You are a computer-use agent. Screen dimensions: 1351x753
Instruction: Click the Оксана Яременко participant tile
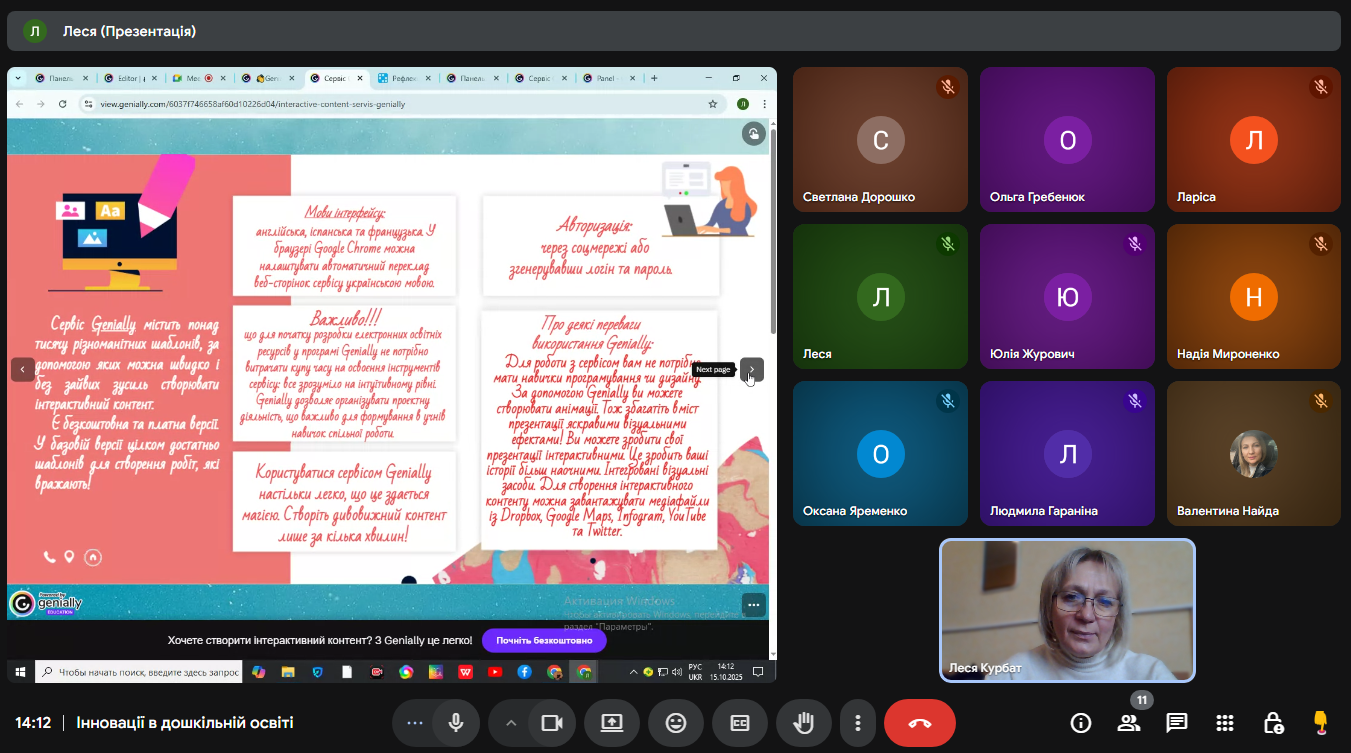[x=880, y=453]
